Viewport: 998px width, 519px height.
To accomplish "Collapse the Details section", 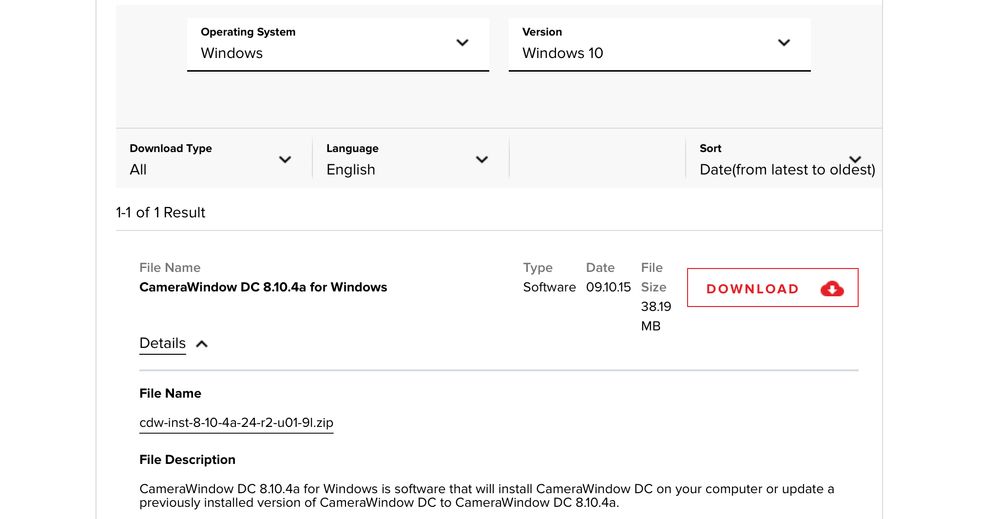I will click(x=173, y=344).
